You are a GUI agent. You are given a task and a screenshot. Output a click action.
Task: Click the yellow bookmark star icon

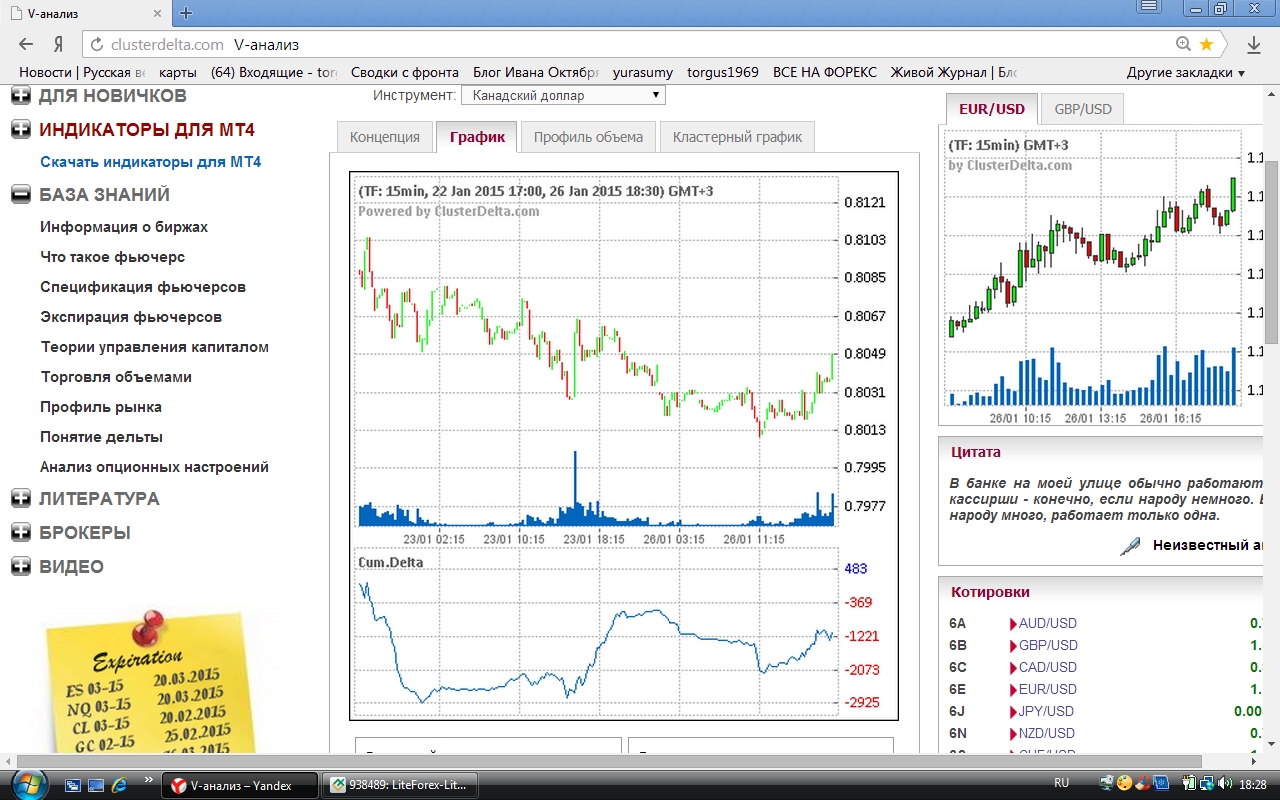tap(1206, 45)
